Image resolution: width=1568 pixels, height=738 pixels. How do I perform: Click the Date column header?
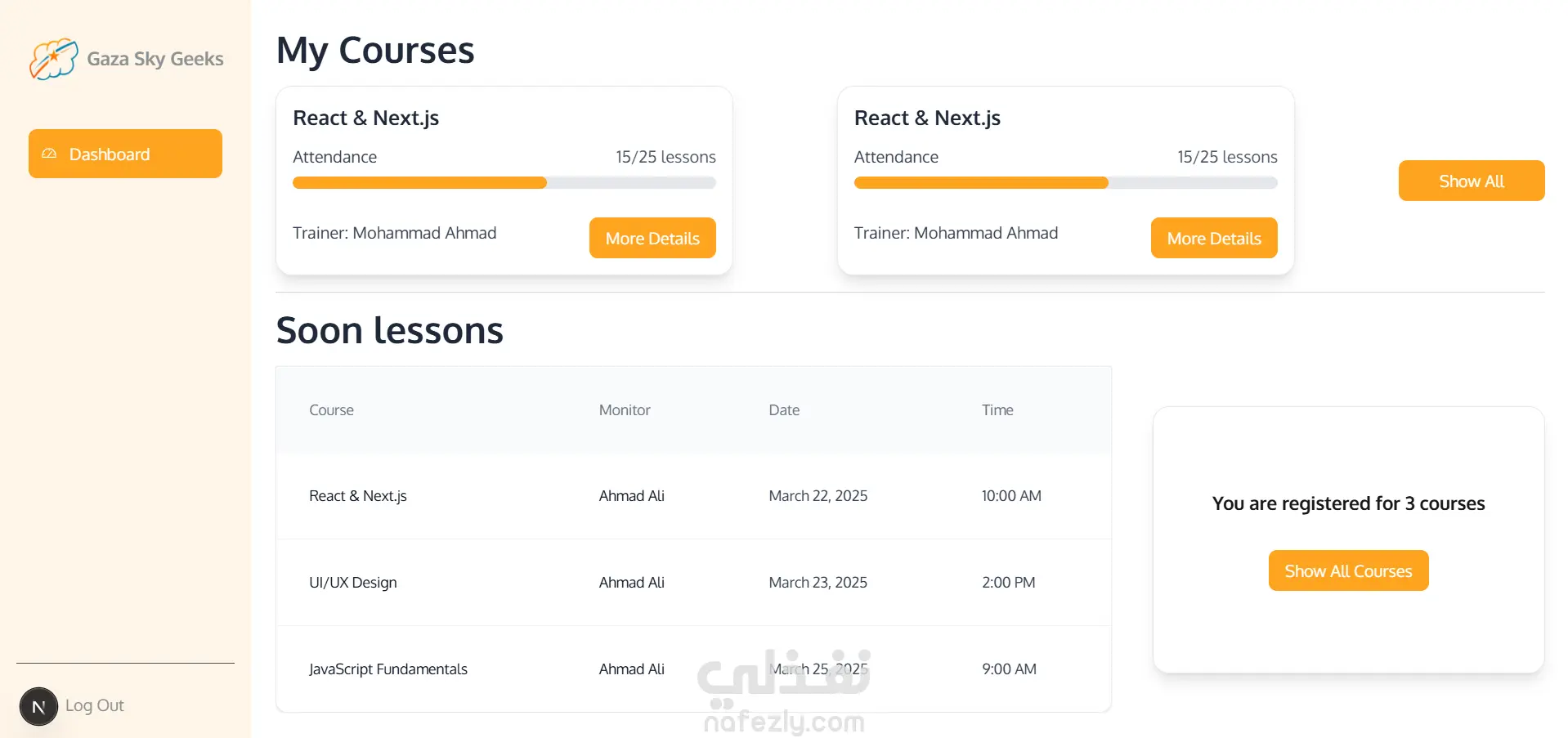pos(784,410)
